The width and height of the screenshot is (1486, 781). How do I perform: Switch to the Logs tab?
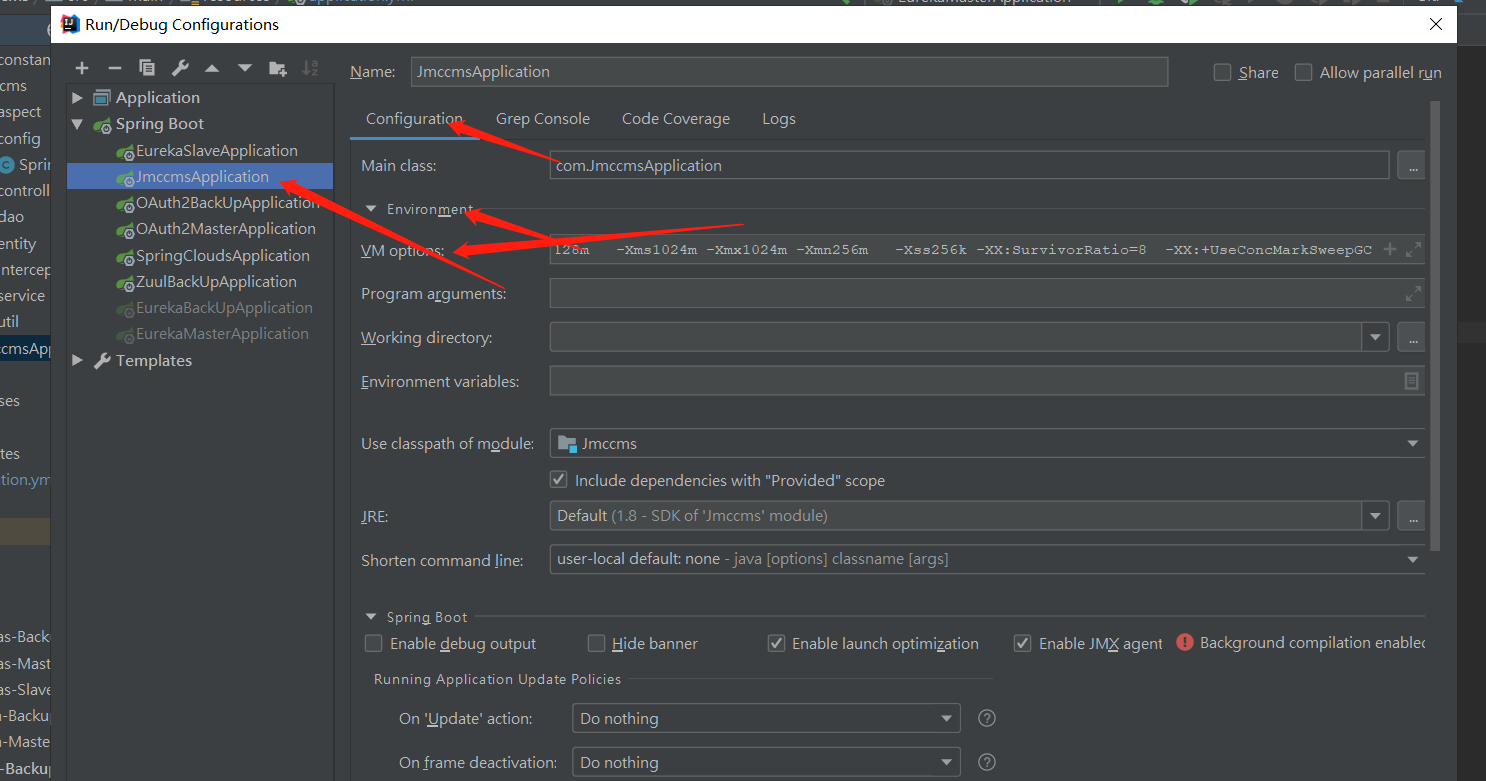pyautogui.click(x=779, y=119)
